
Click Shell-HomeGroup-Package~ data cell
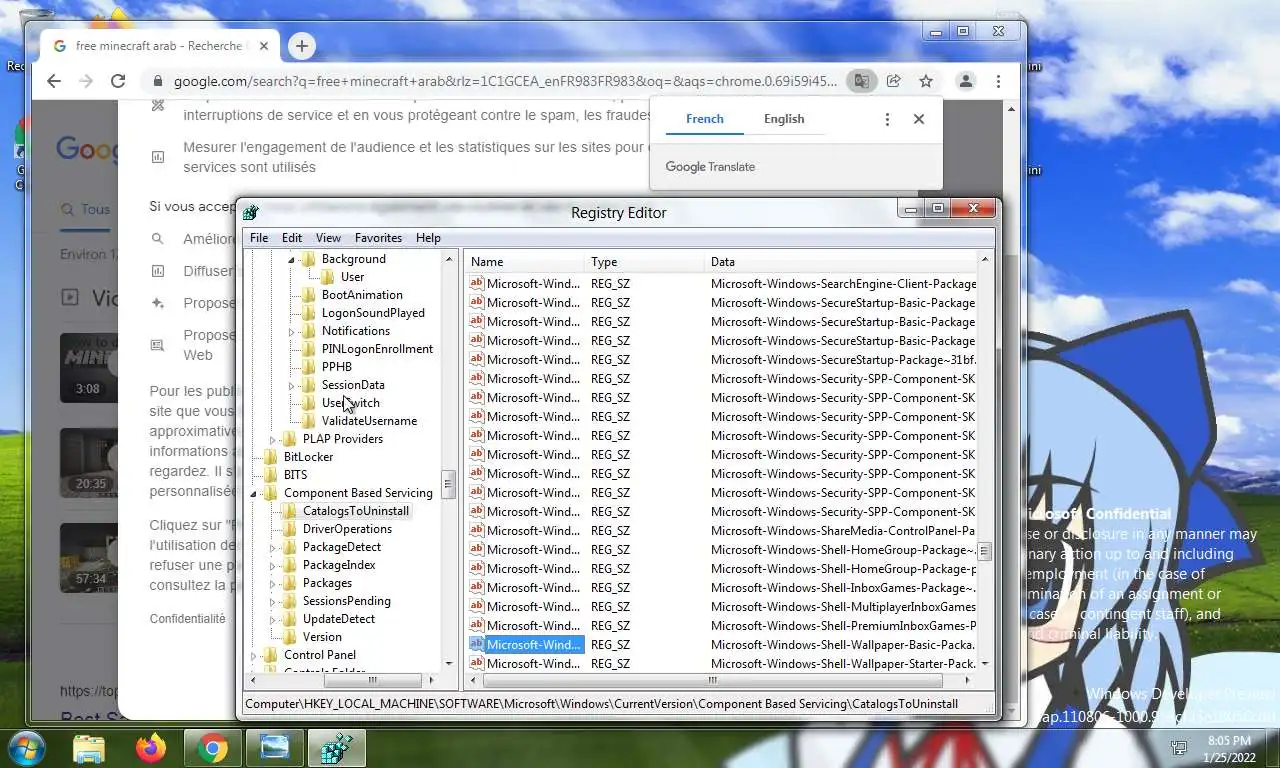[843, 550]
